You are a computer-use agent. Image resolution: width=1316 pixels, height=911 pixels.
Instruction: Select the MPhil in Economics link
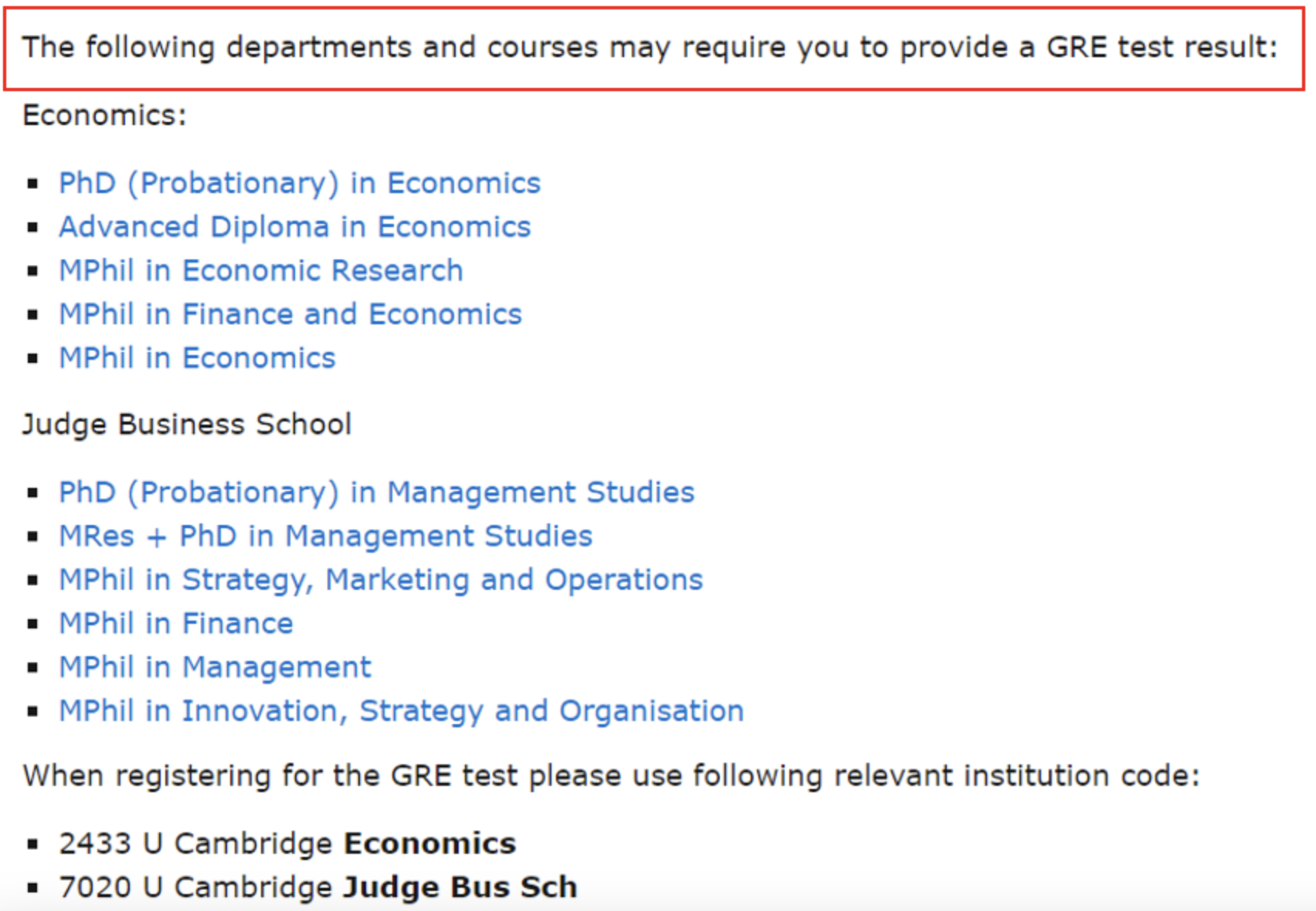click(198, 358)
